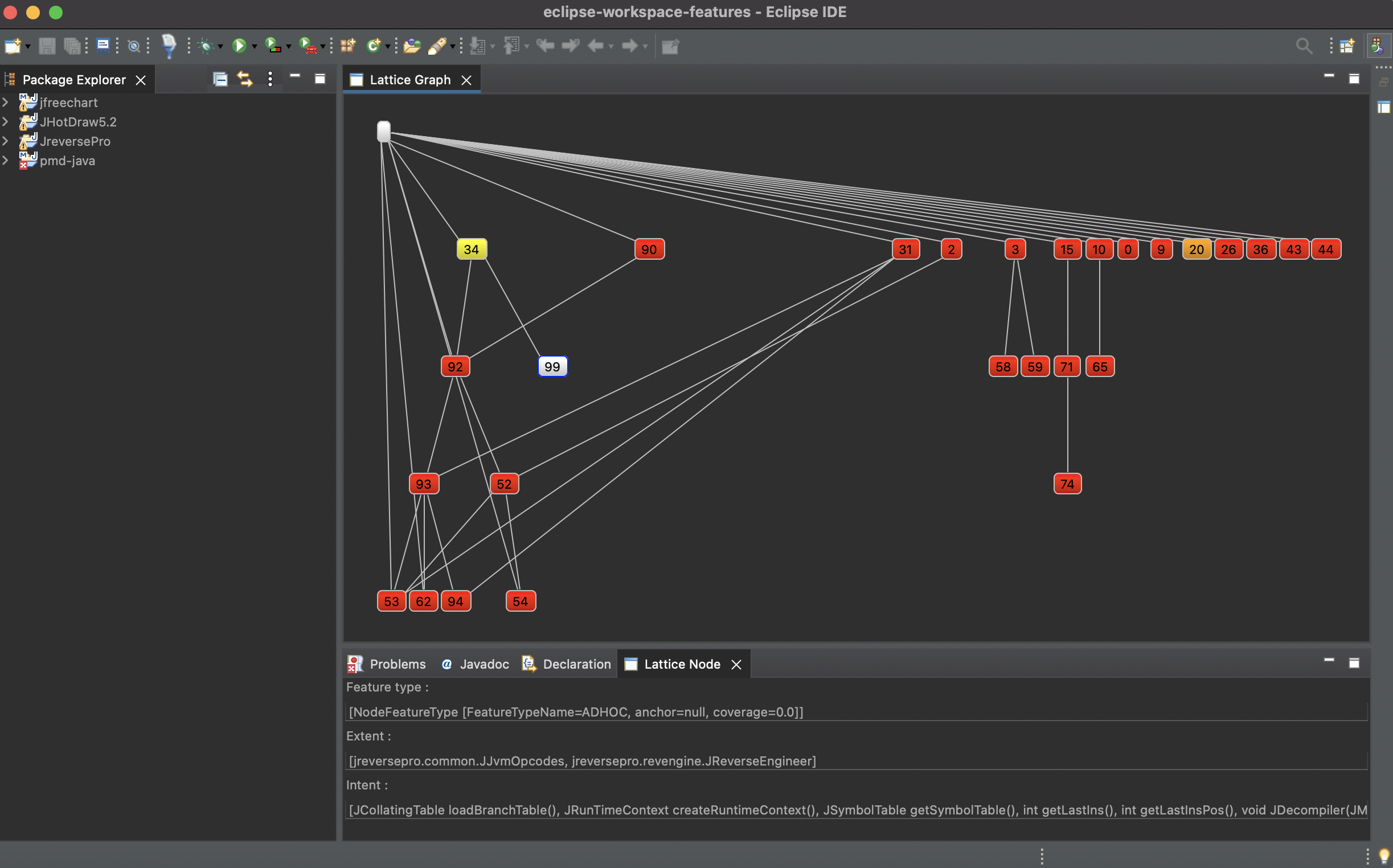Image resolution: width=1393 pixels, height=868 pixels.
Task: Click the Open Type folder icon
Action: [412, 46]
